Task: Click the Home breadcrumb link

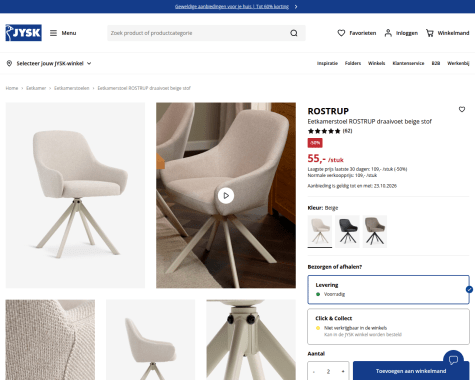Action: [x=12, y=88]
